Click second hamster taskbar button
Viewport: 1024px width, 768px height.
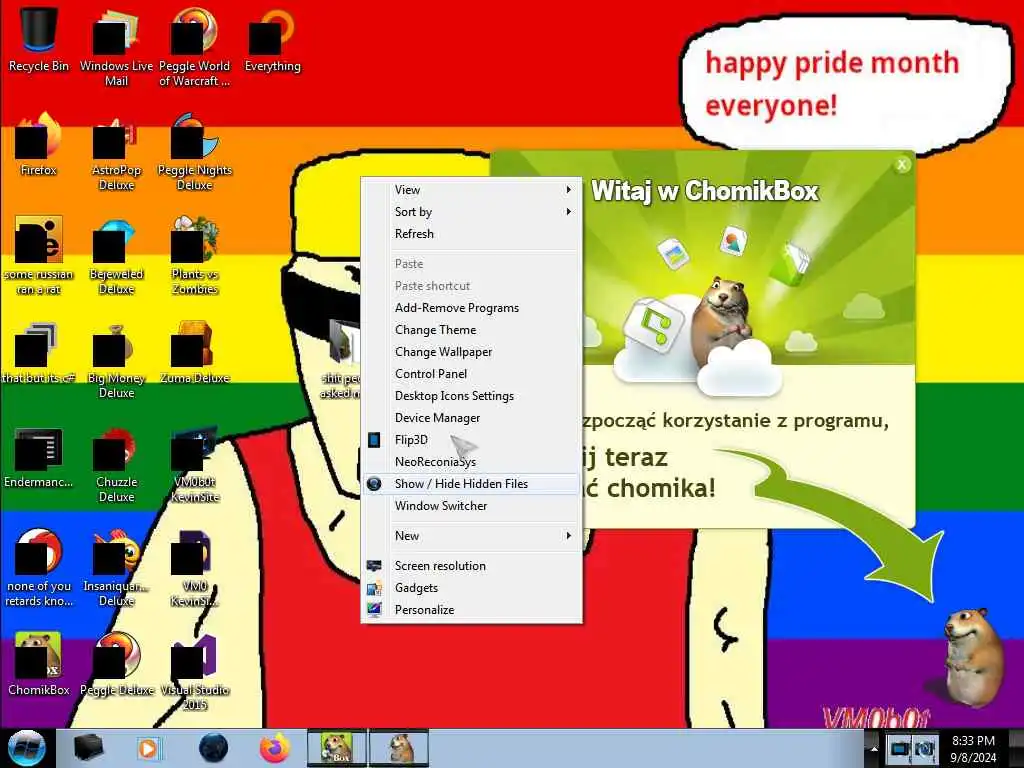coord(399,748)
